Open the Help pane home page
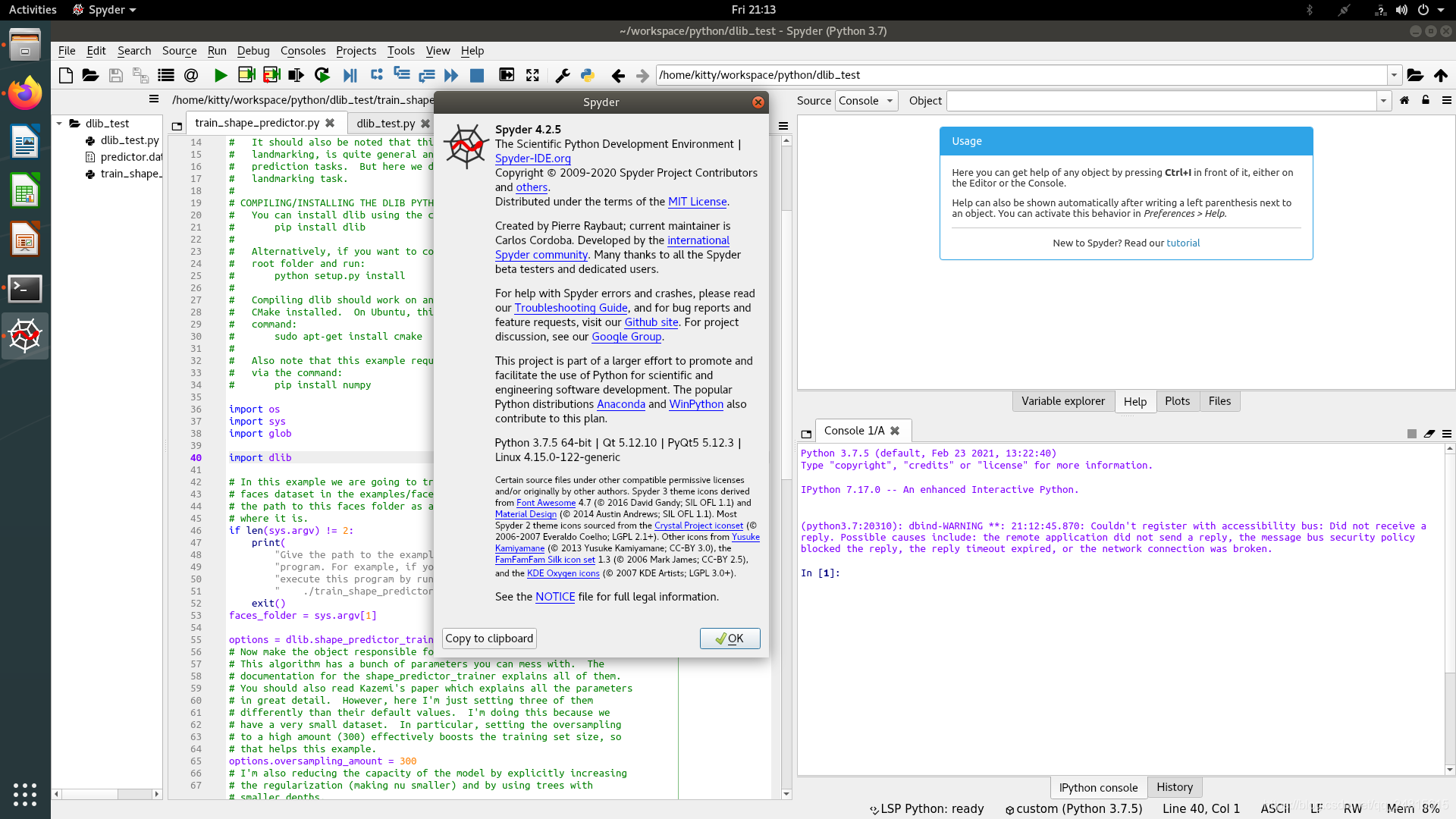The width and height of the screenshot is (1456, 819). coord(1405,100)
